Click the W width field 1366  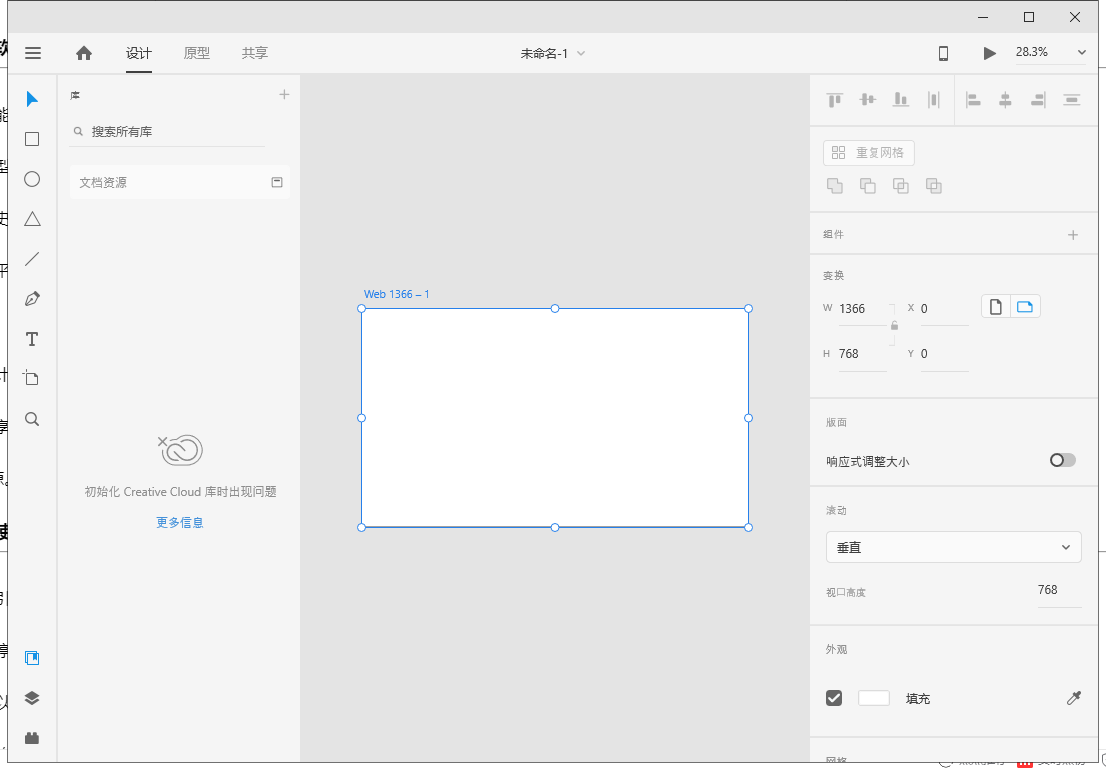(863, 309)
